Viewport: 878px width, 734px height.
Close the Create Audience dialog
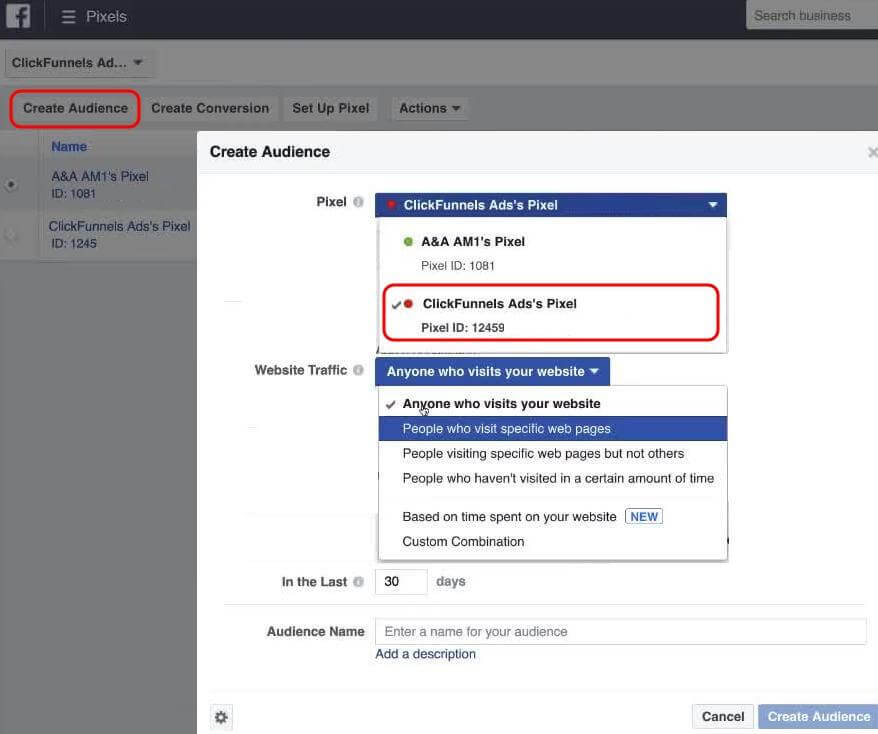pyautogui.click(x=872, y=152)
